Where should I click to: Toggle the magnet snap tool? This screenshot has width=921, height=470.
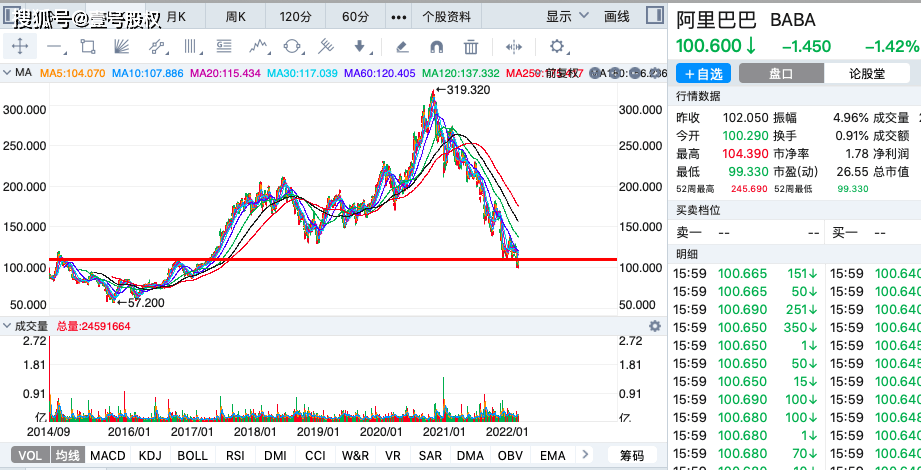(436, 46)
